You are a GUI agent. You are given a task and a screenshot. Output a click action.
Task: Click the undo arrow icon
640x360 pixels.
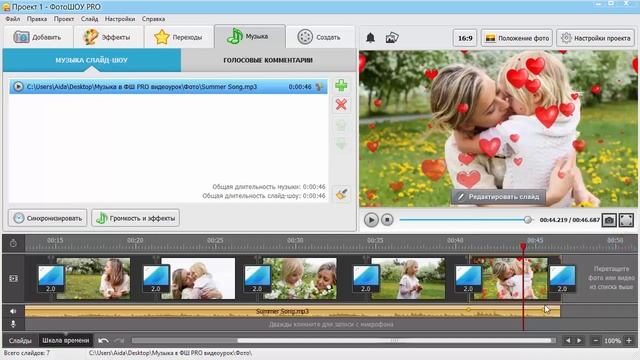click(103, 340)
